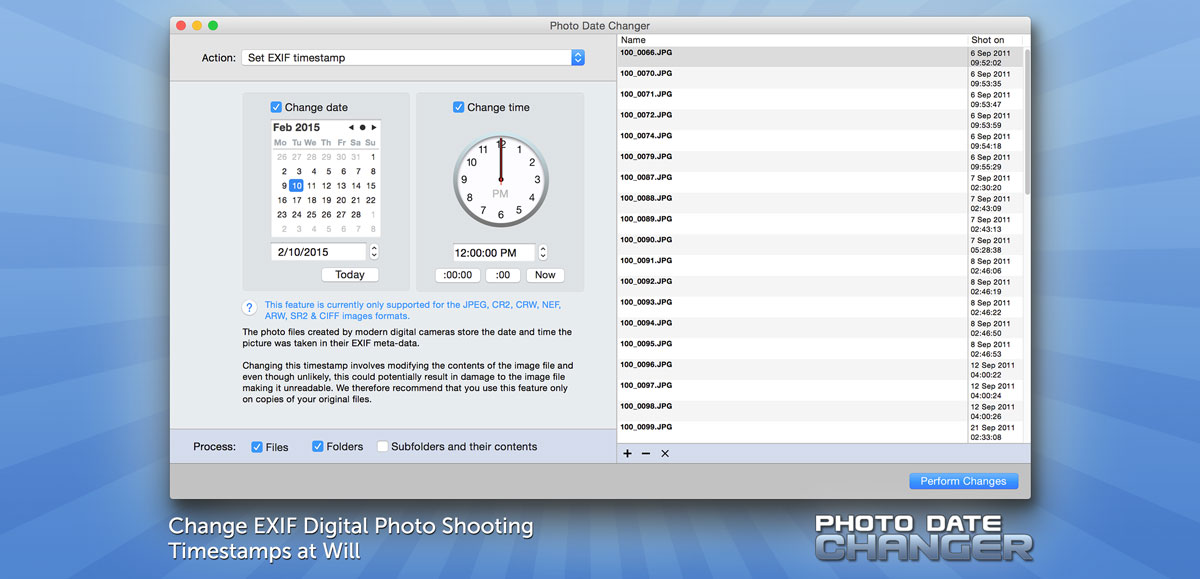The height and width of the screenshot is (579, 1200).
Task: Enable Subfolders and their contents checkbox
Action: point(382,447)
